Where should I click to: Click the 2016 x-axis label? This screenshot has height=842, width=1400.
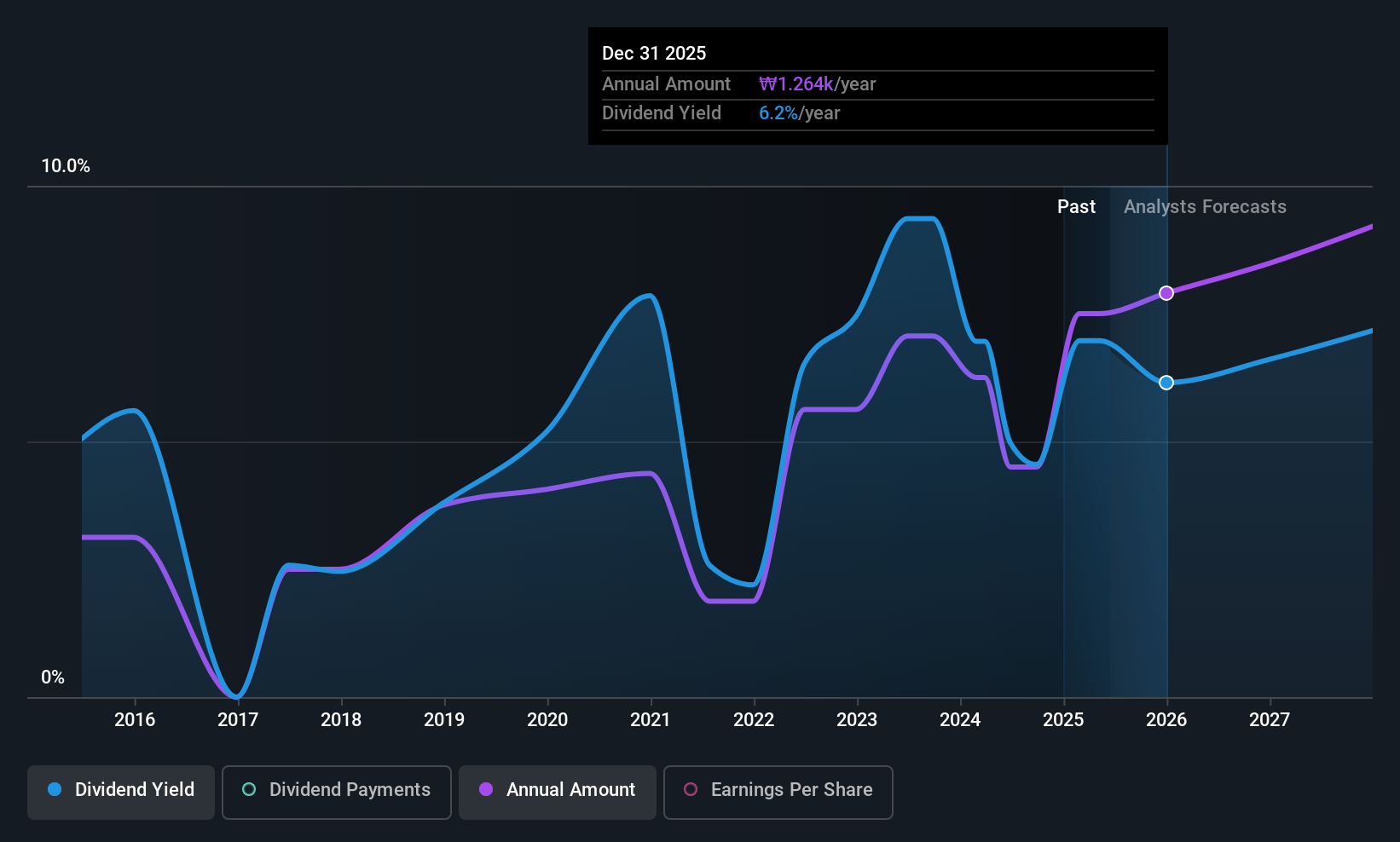click(x=135, y=720)
